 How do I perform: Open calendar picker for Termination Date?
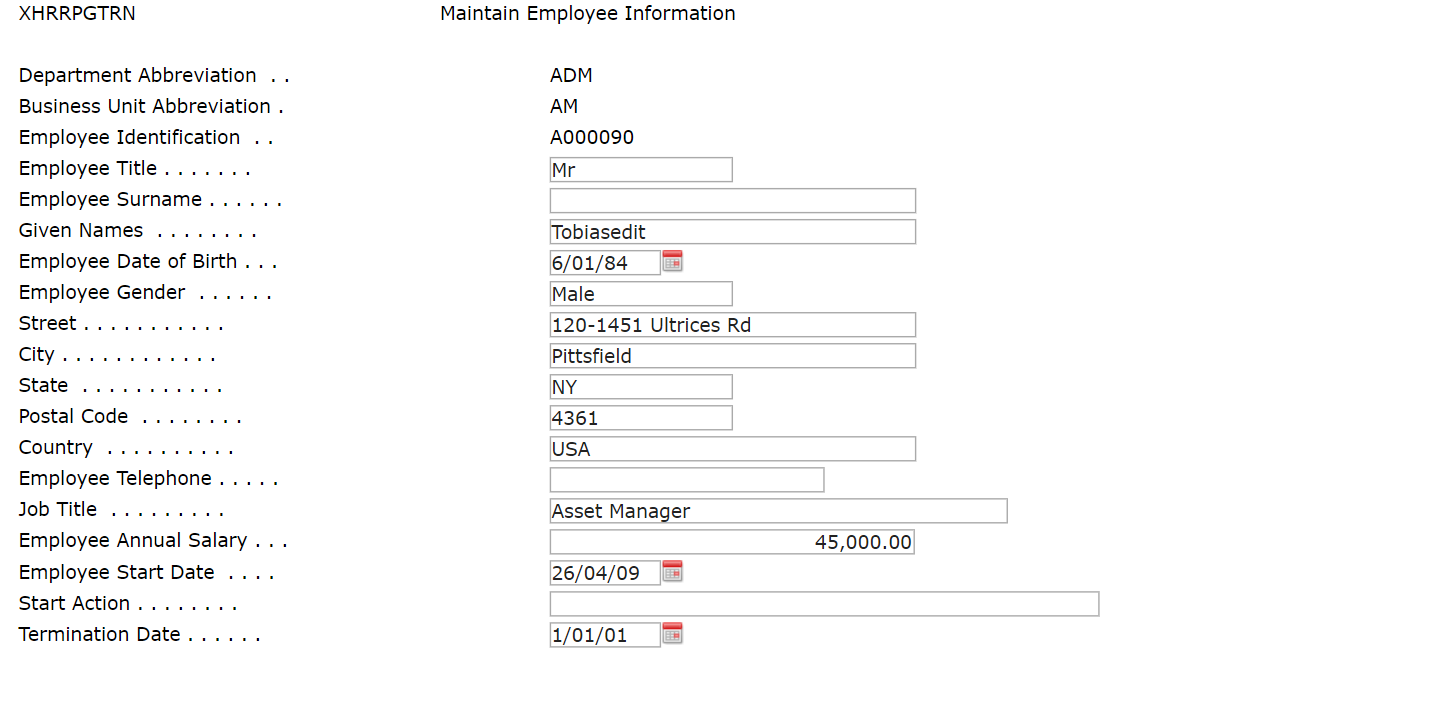pos(672,634)
